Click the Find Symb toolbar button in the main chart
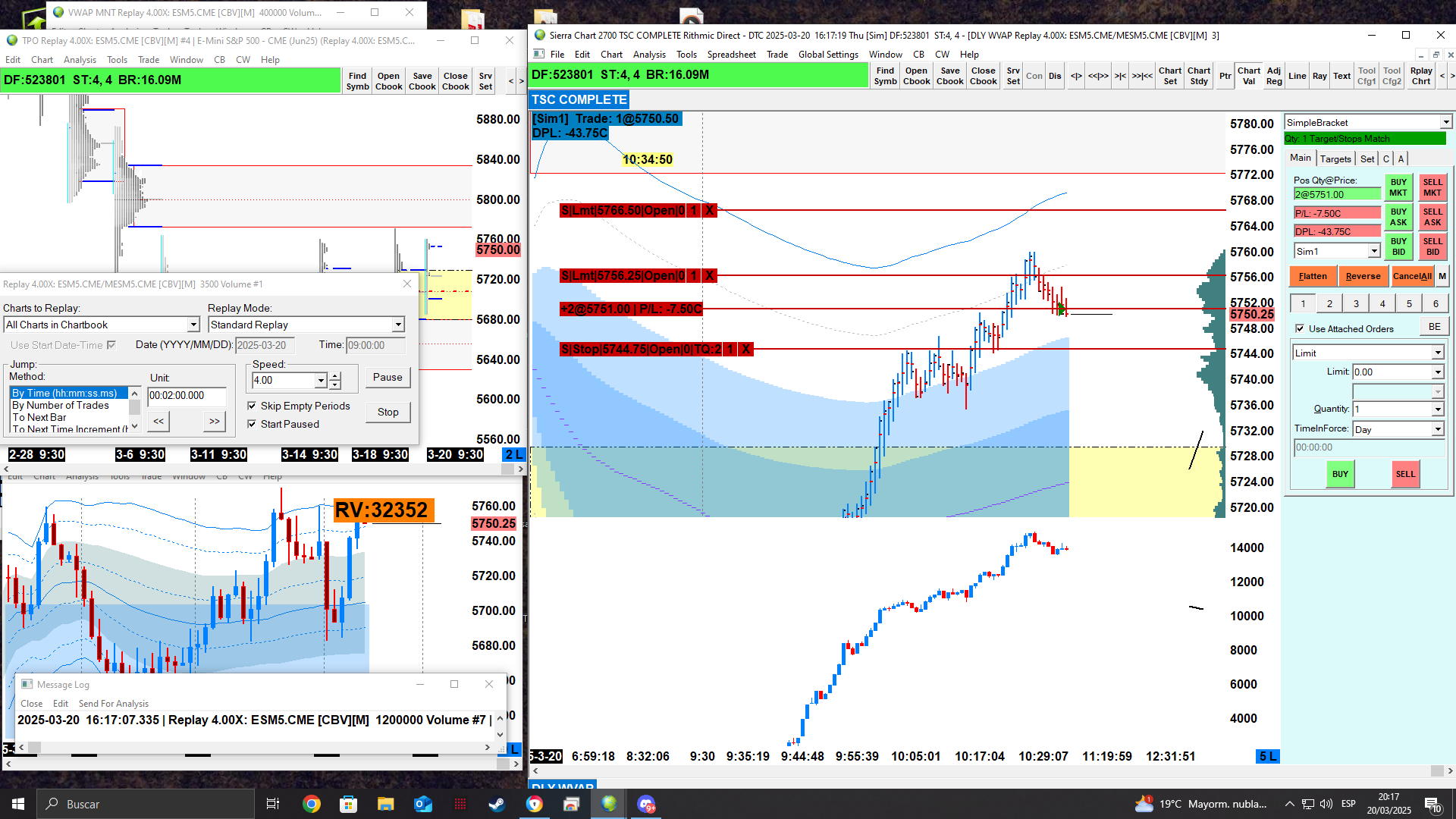Screen dimensions: 1456x819 (885, 76)
